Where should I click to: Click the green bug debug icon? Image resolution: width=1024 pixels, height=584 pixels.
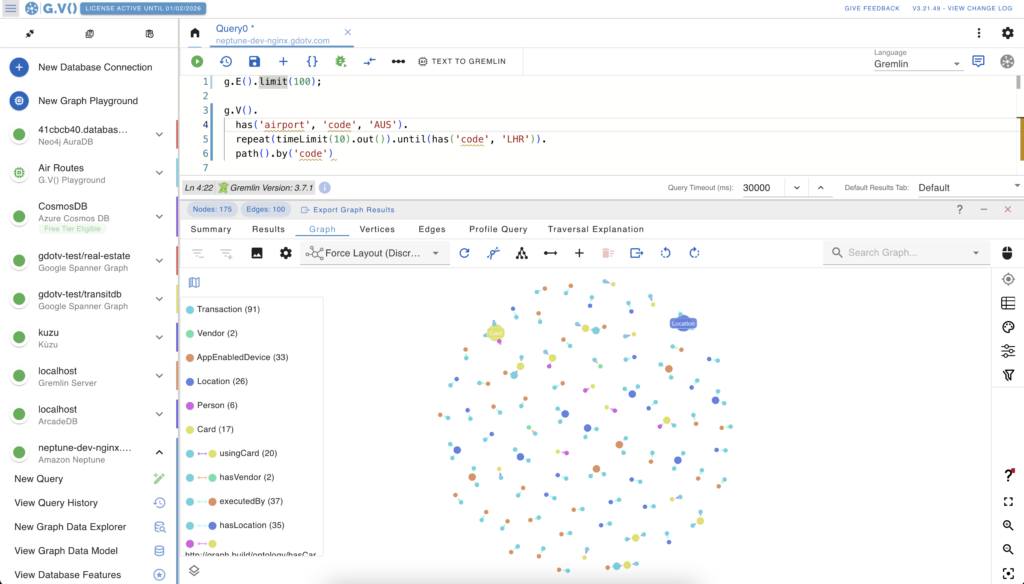coord(340,61)
